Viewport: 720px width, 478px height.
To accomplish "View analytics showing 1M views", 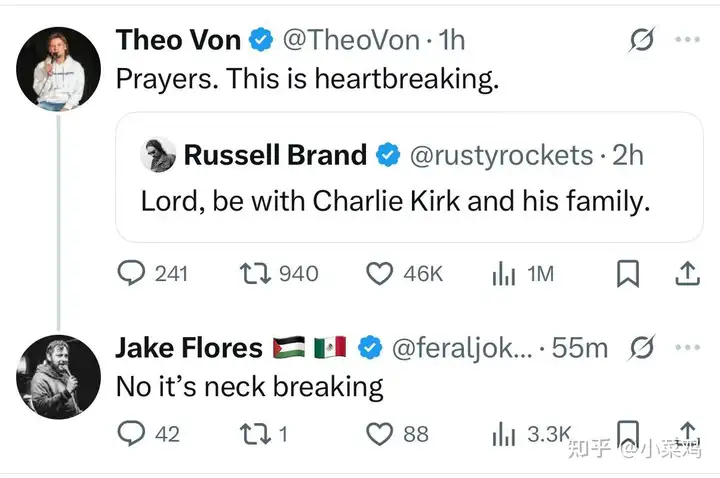I will coord(504,274).
